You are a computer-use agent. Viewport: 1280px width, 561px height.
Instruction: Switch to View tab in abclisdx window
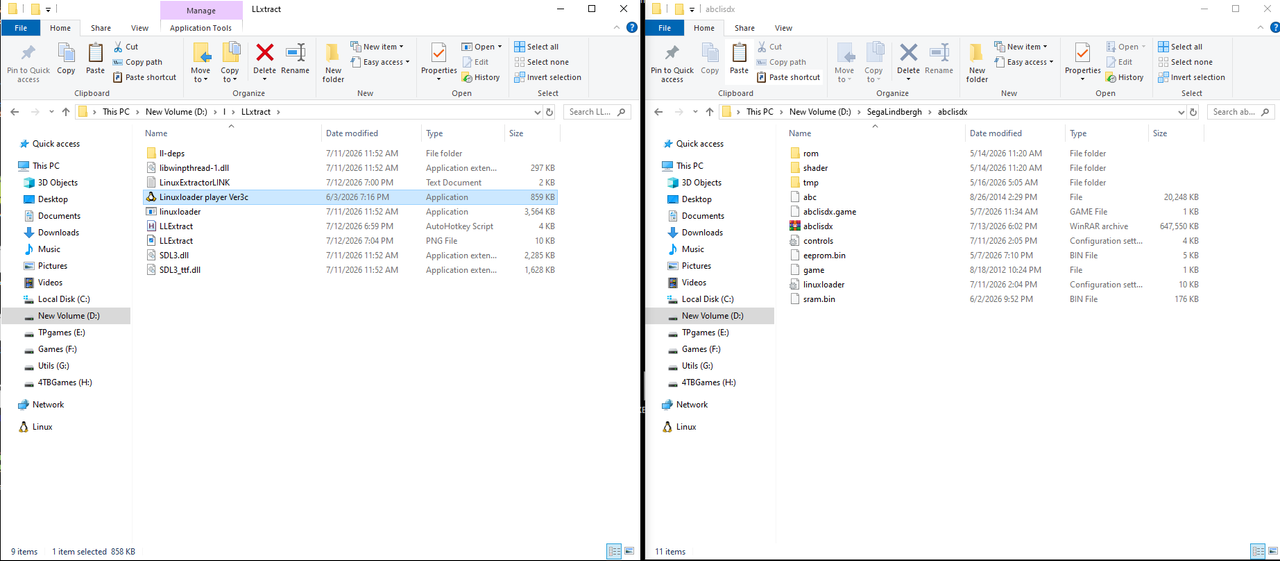[x=784, y=28]
